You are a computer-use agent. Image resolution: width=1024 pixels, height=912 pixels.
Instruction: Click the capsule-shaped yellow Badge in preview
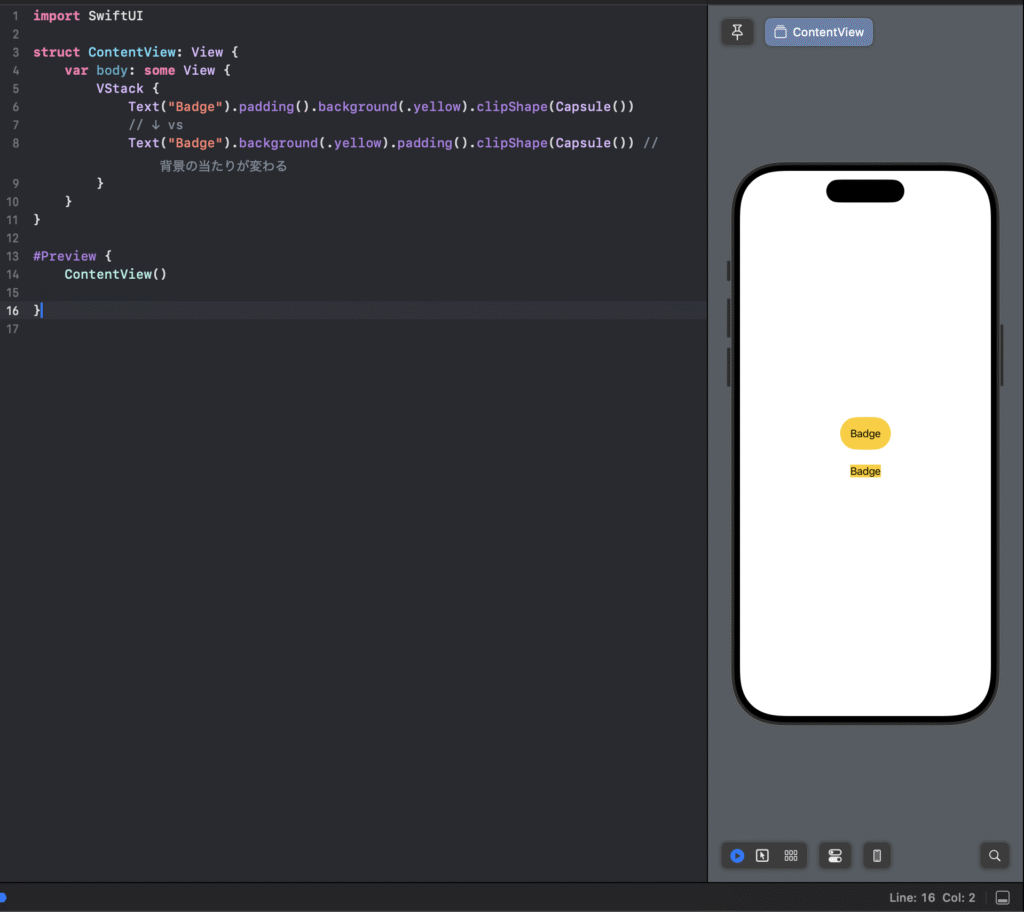pos(865,433)
